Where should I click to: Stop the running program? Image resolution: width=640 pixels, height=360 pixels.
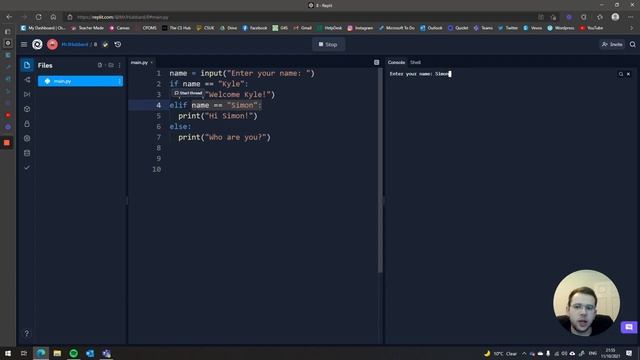point(328,44)
